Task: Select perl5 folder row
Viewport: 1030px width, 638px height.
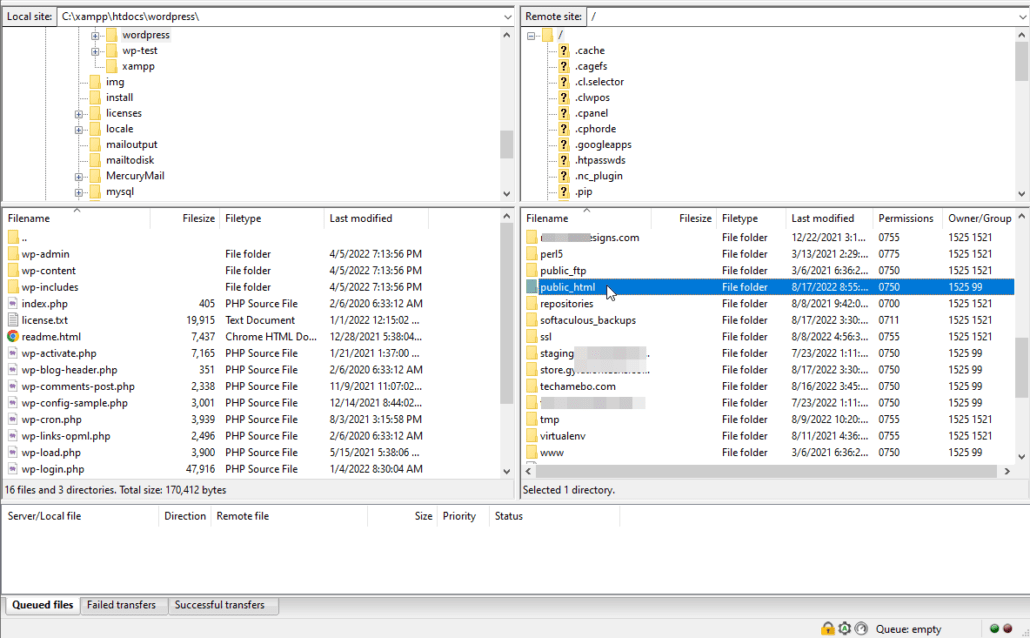Action: (769, 254)
